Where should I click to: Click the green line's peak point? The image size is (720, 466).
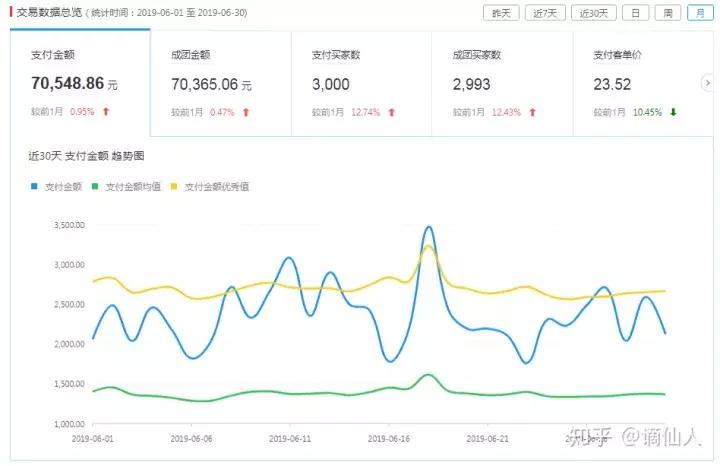(x=428, y=375)
